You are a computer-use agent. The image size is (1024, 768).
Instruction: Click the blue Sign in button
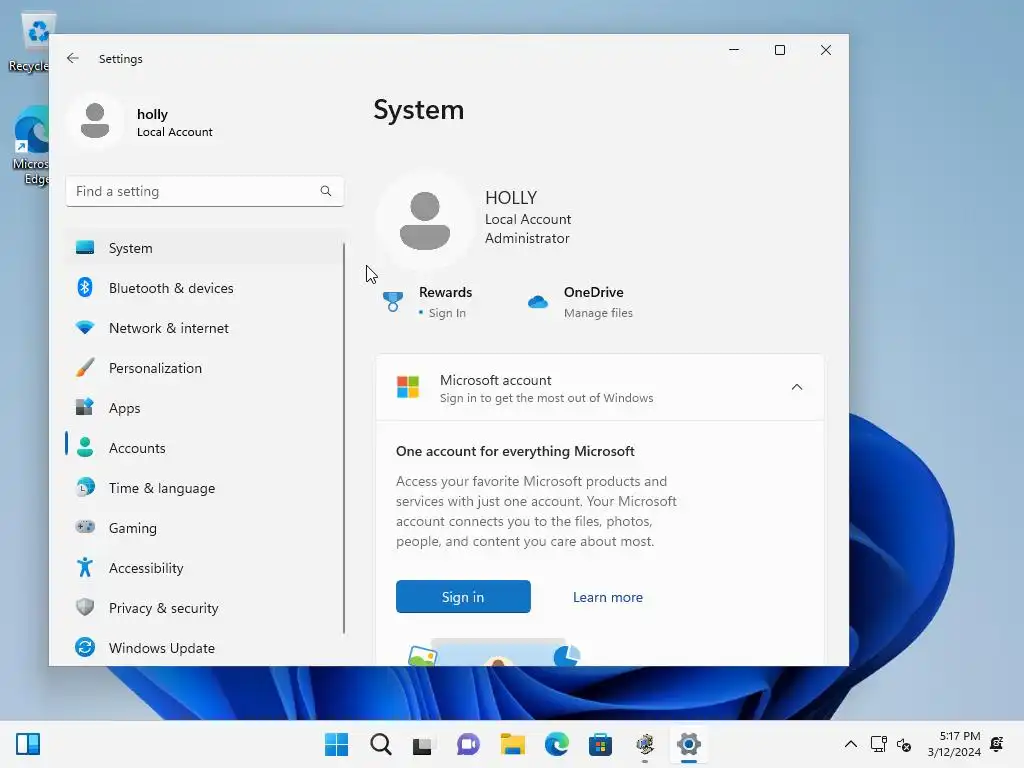463,596
